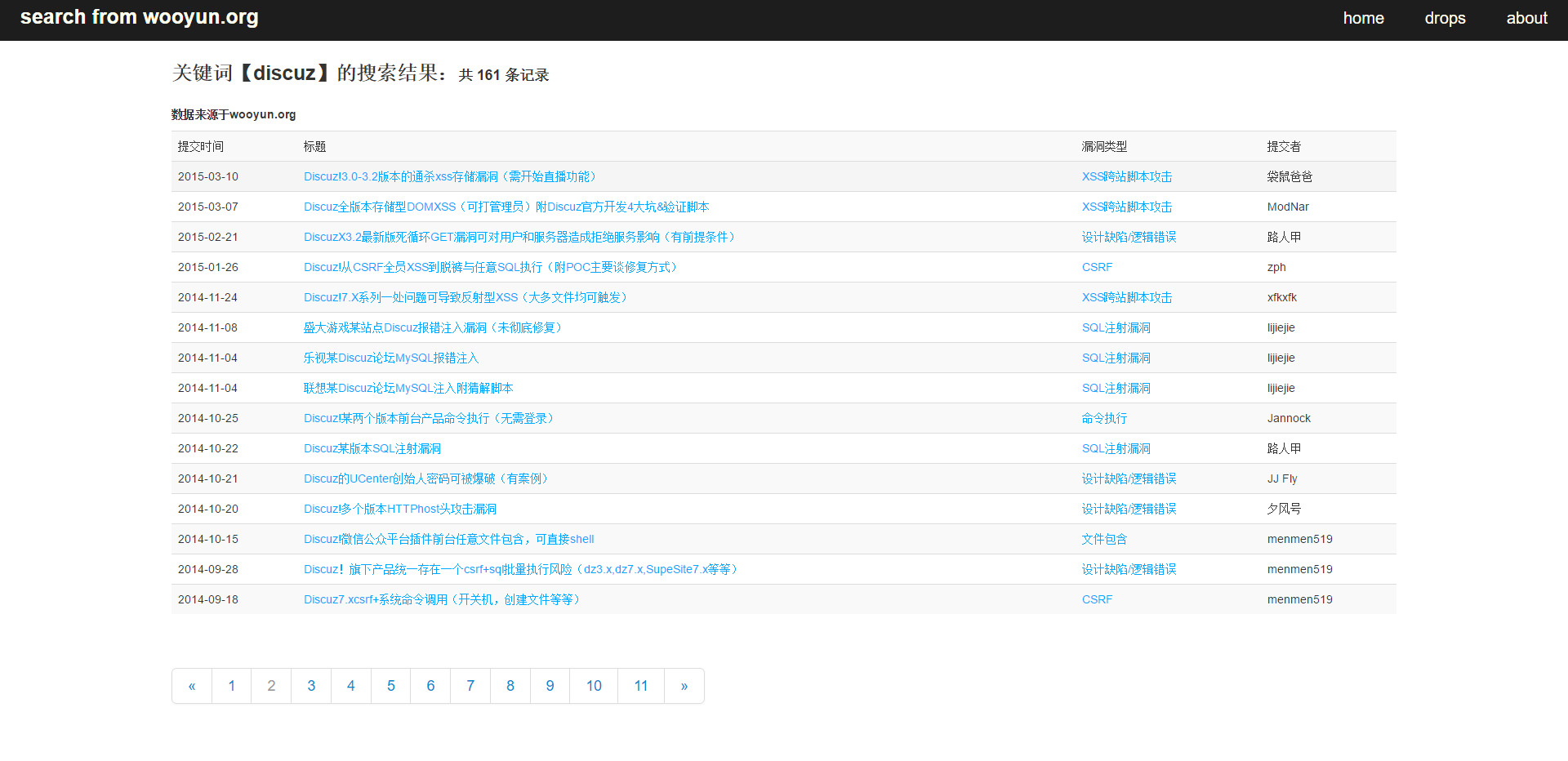
Task: Go to page 11 of results
Action: 640,686
